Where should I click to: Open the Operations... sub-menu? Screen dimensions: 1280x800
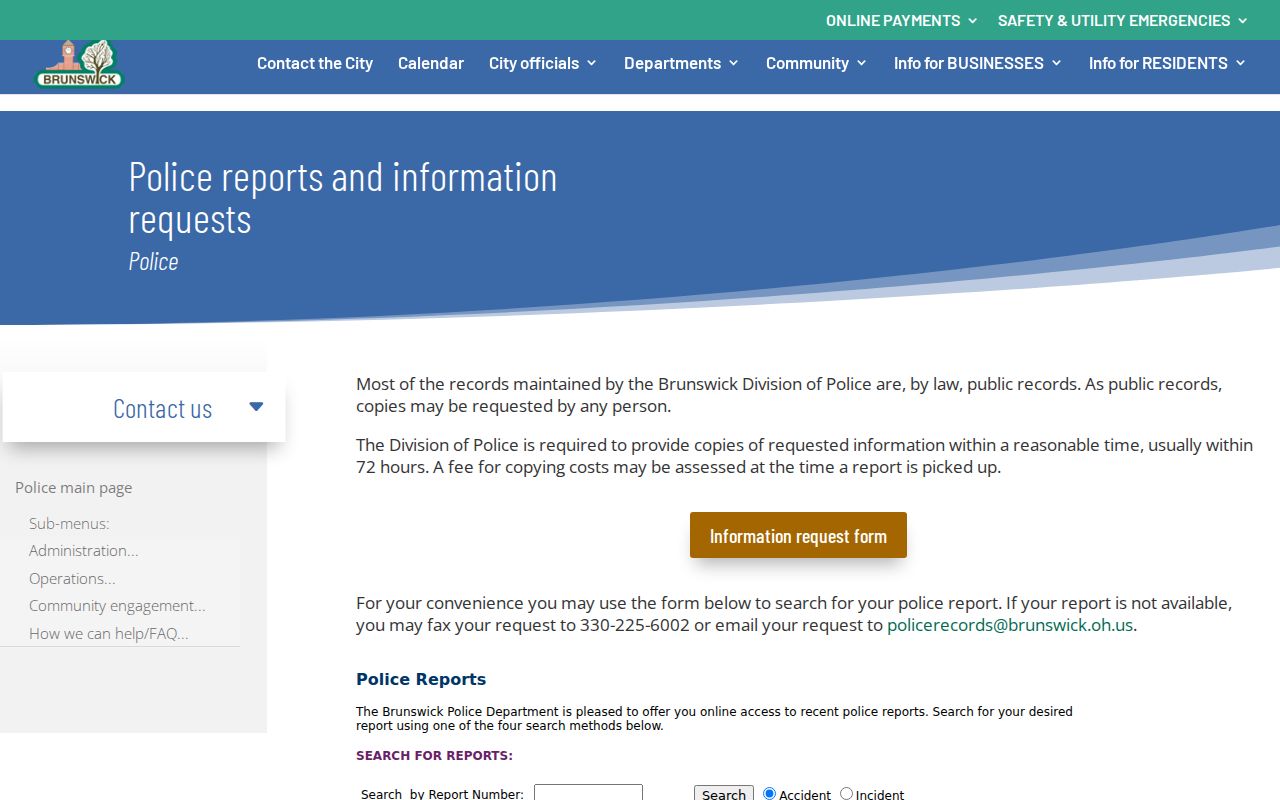tap(72, 579)
